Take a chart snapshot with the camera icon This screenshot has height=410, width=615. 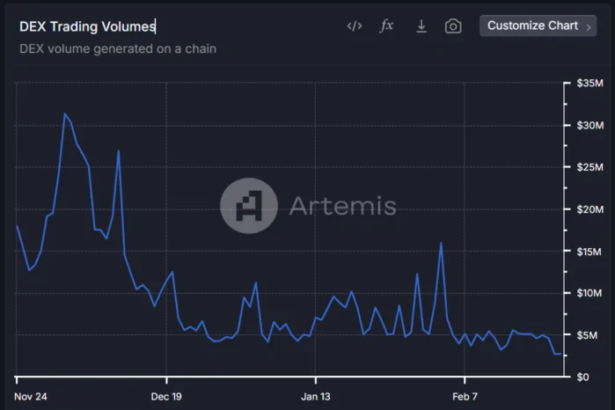(x=453, y=26)
